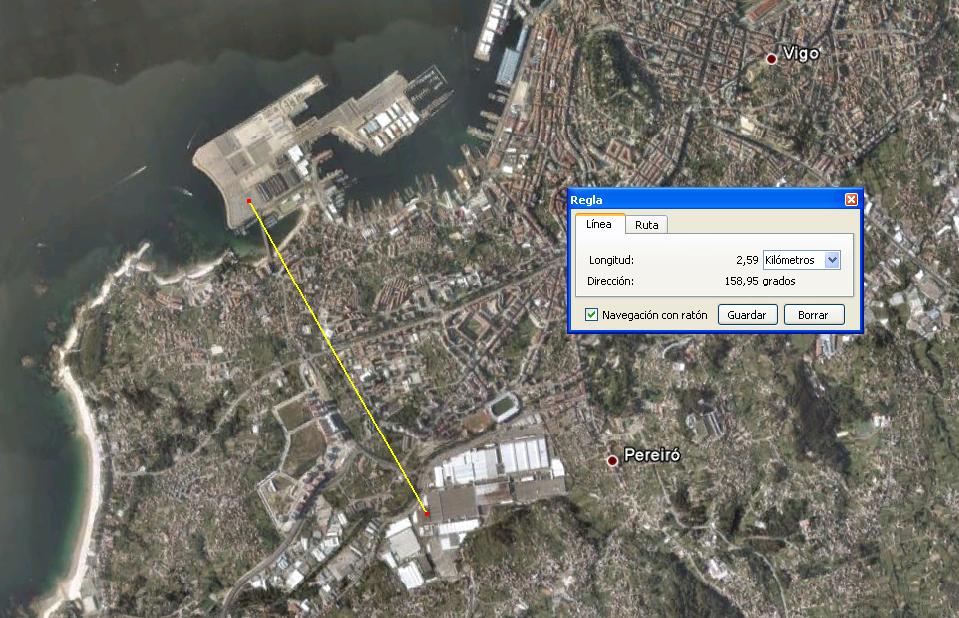Switch to the Línea tab
959x618 pixels.
point(598,224)
